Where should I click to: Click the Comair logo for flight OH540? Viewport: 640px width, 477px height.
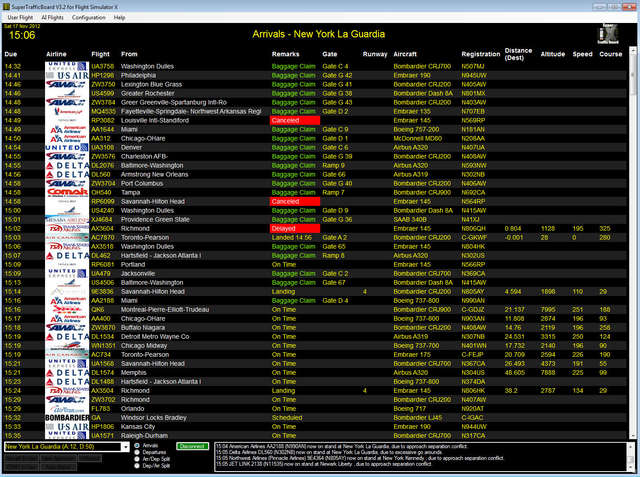coord(67,192)
